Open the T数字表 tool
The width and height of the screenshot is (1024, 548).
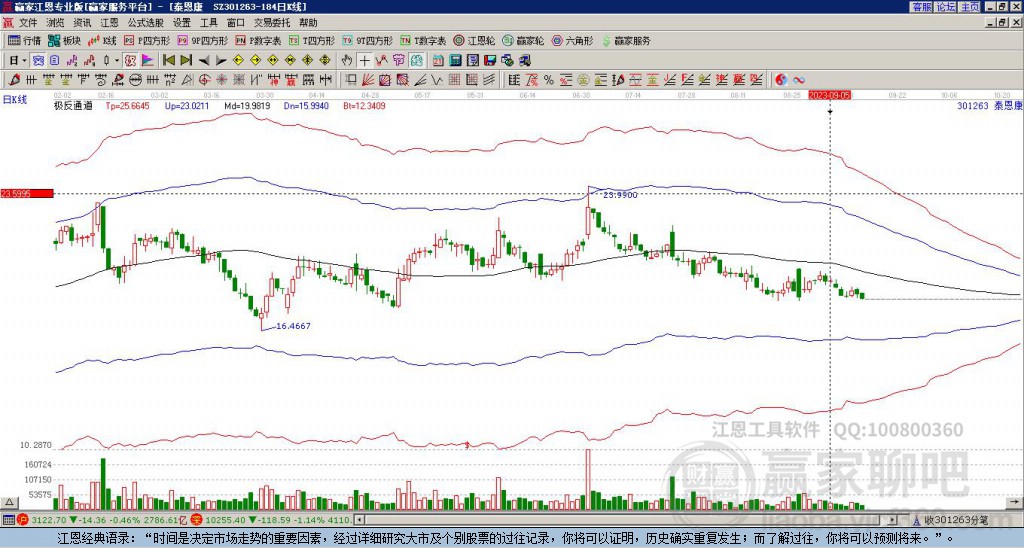423,40
